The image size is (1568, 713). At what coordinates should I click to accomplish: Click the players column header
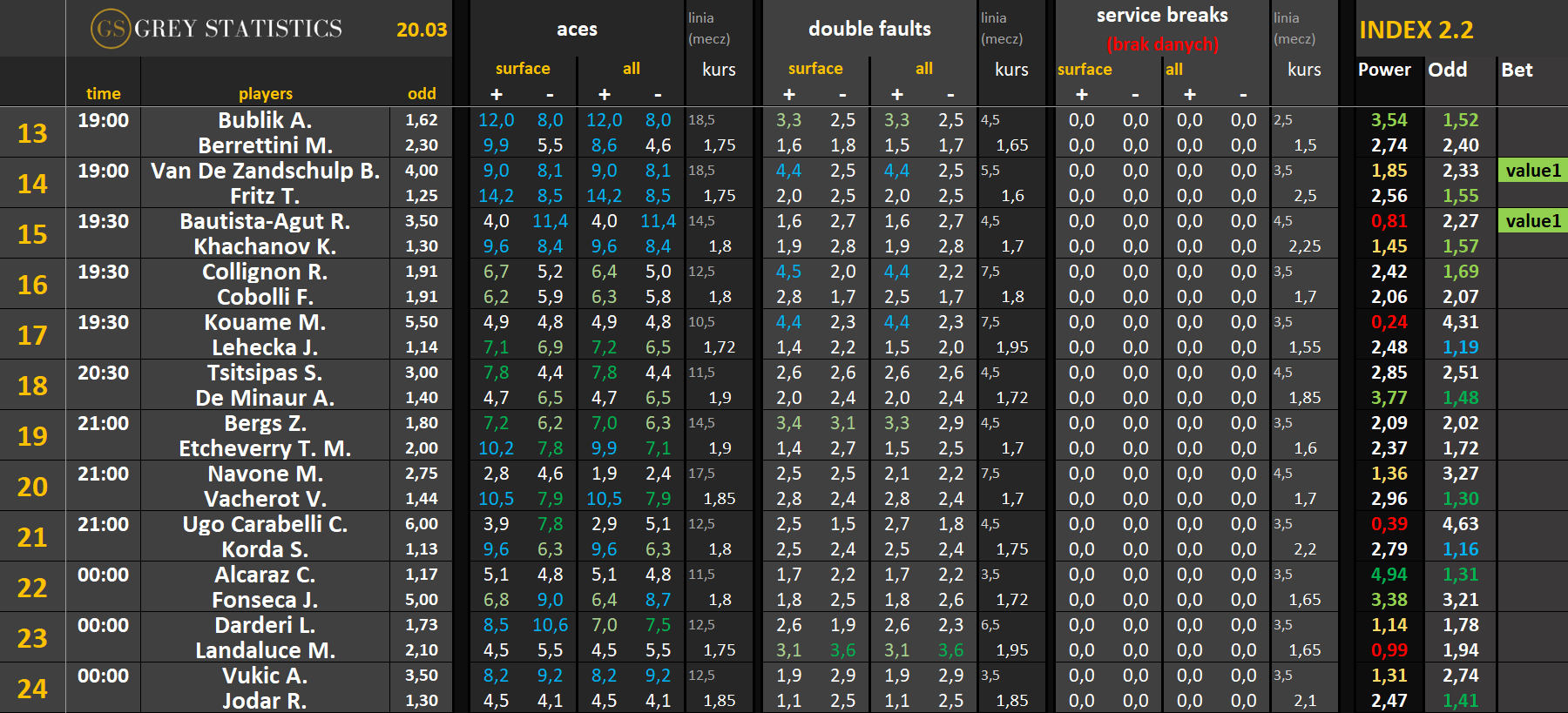(265, 93)
